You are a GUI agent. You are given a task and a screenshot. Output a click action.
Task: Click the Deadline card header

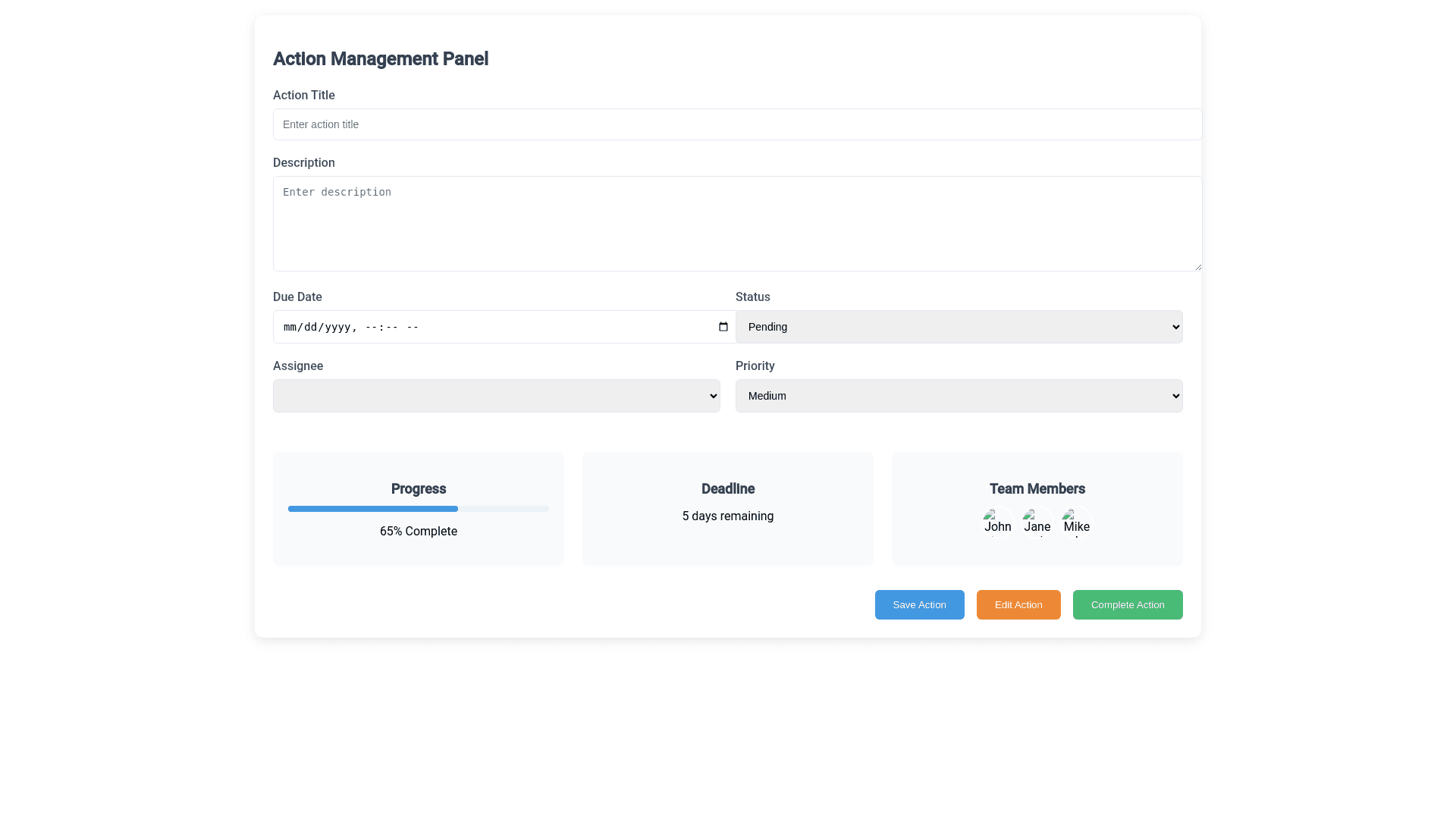point(727,488)
